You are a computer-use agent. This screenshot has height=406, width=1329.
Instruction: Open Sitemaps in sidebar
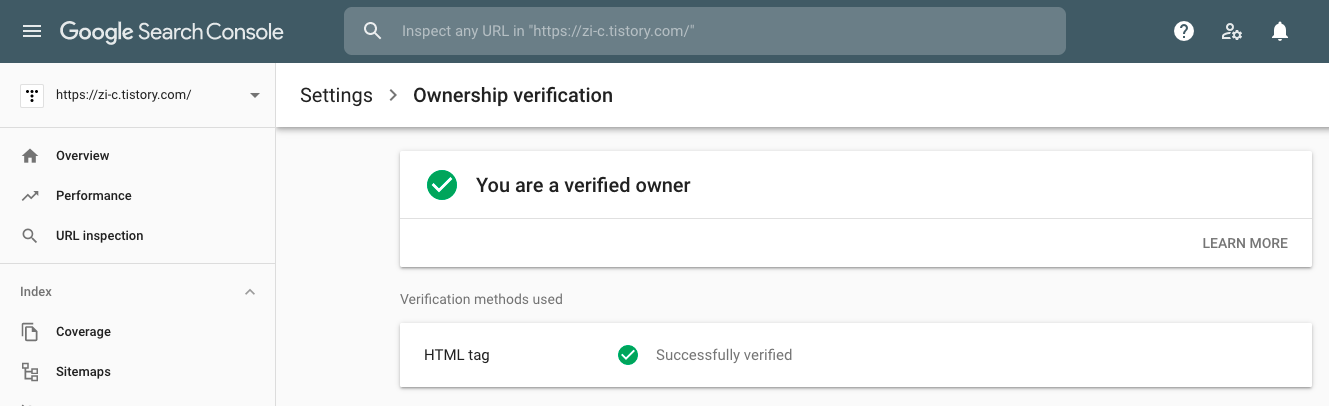pos(83,372)
